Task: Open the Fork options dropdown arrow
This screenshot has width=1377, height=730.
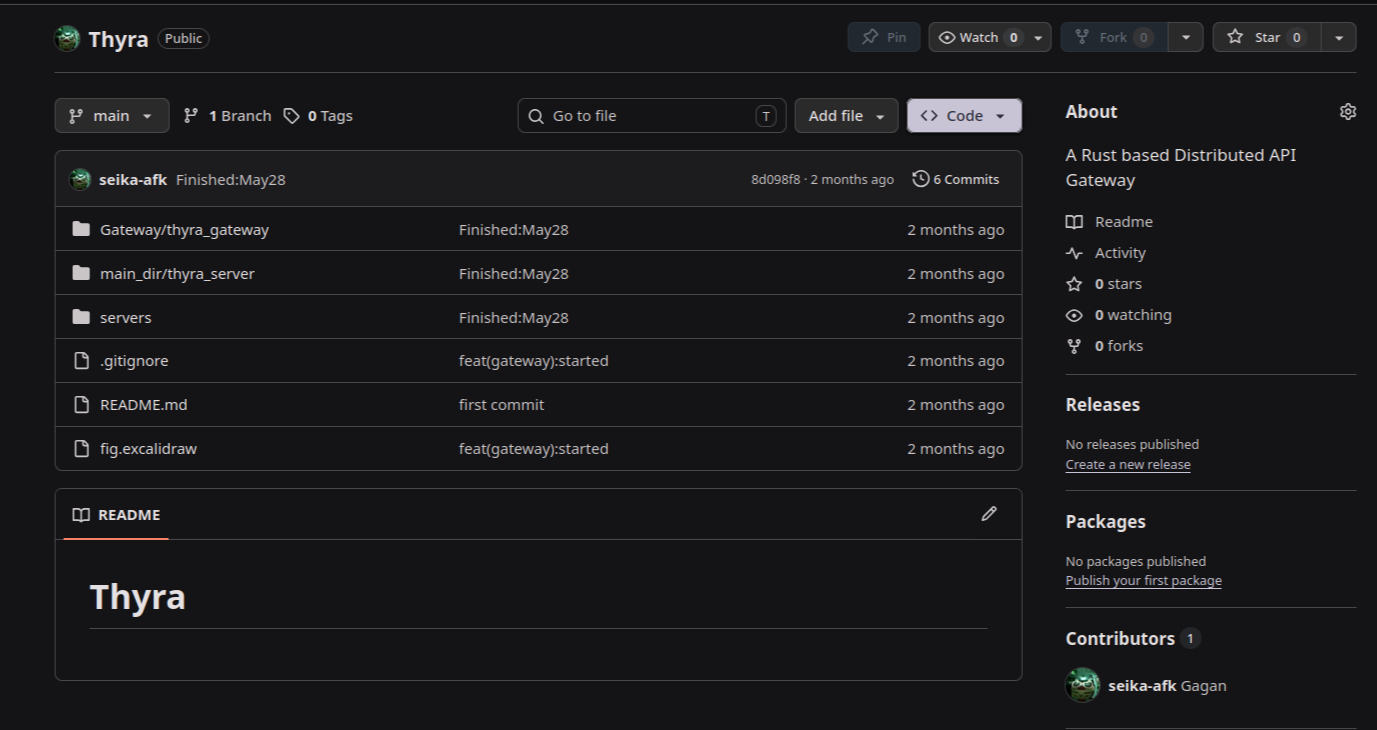Action: 1186,37
